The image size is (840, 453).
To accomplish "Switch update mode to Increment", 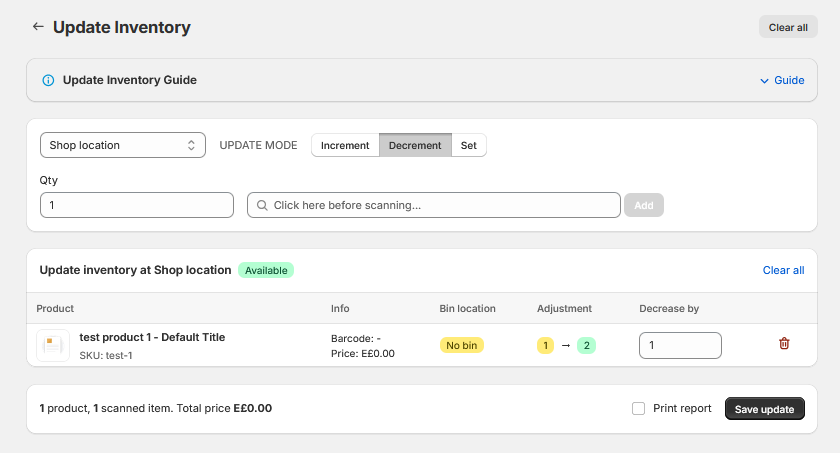I will [345, 145].
